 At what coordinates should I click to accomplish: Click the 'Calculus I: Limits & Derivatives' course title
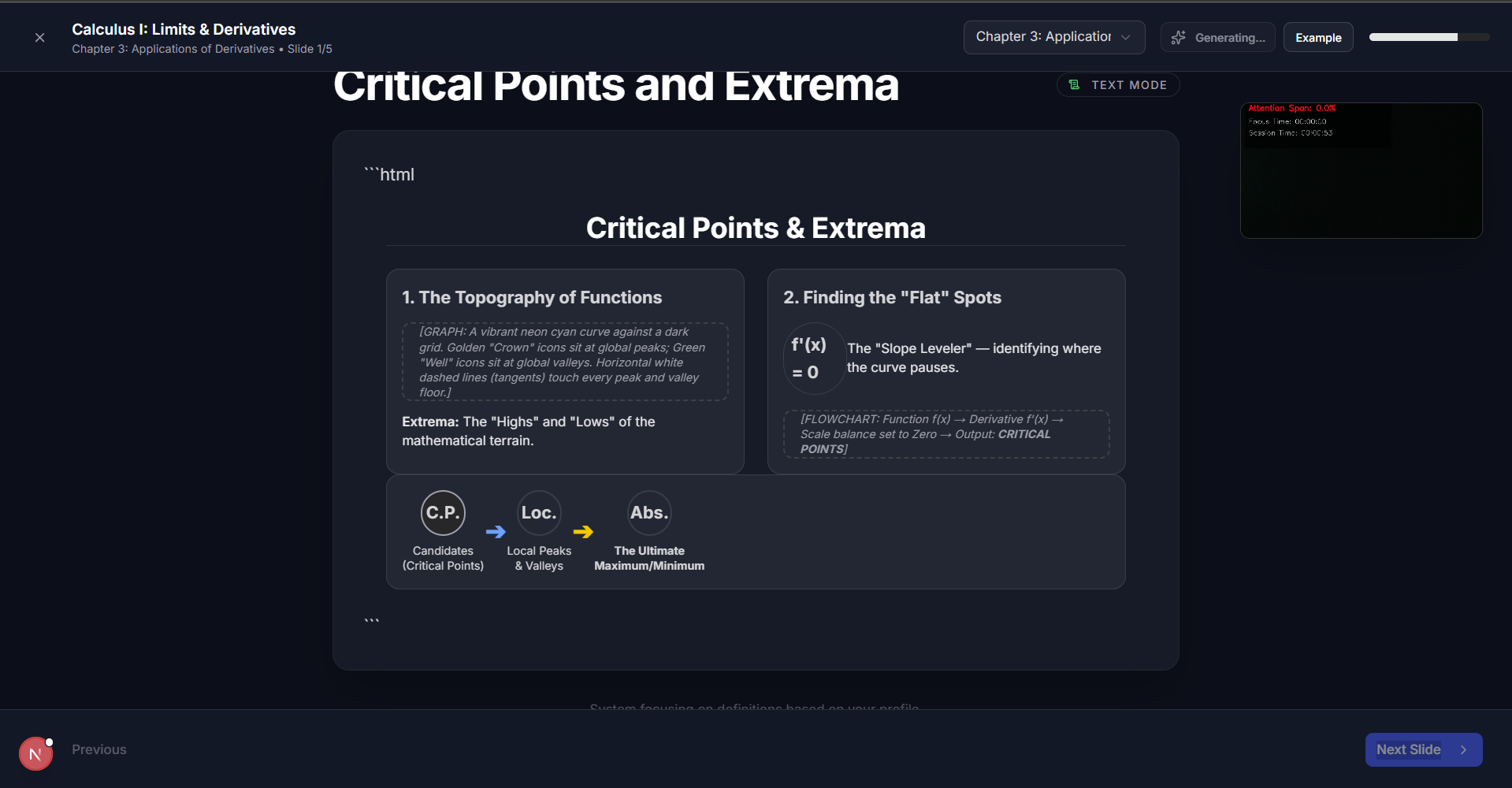tap(184, 29)
